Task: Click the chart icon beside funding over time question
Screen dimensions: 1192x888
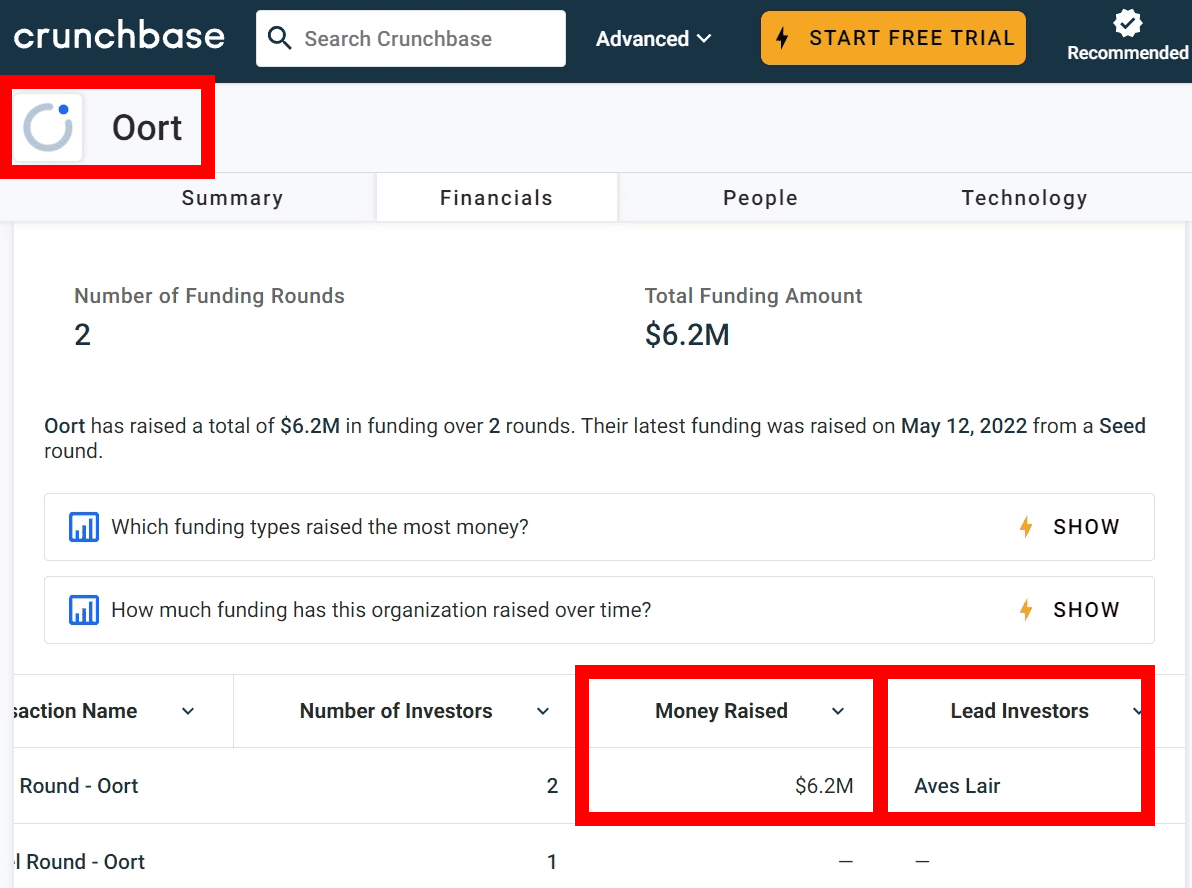Action: 84,610
